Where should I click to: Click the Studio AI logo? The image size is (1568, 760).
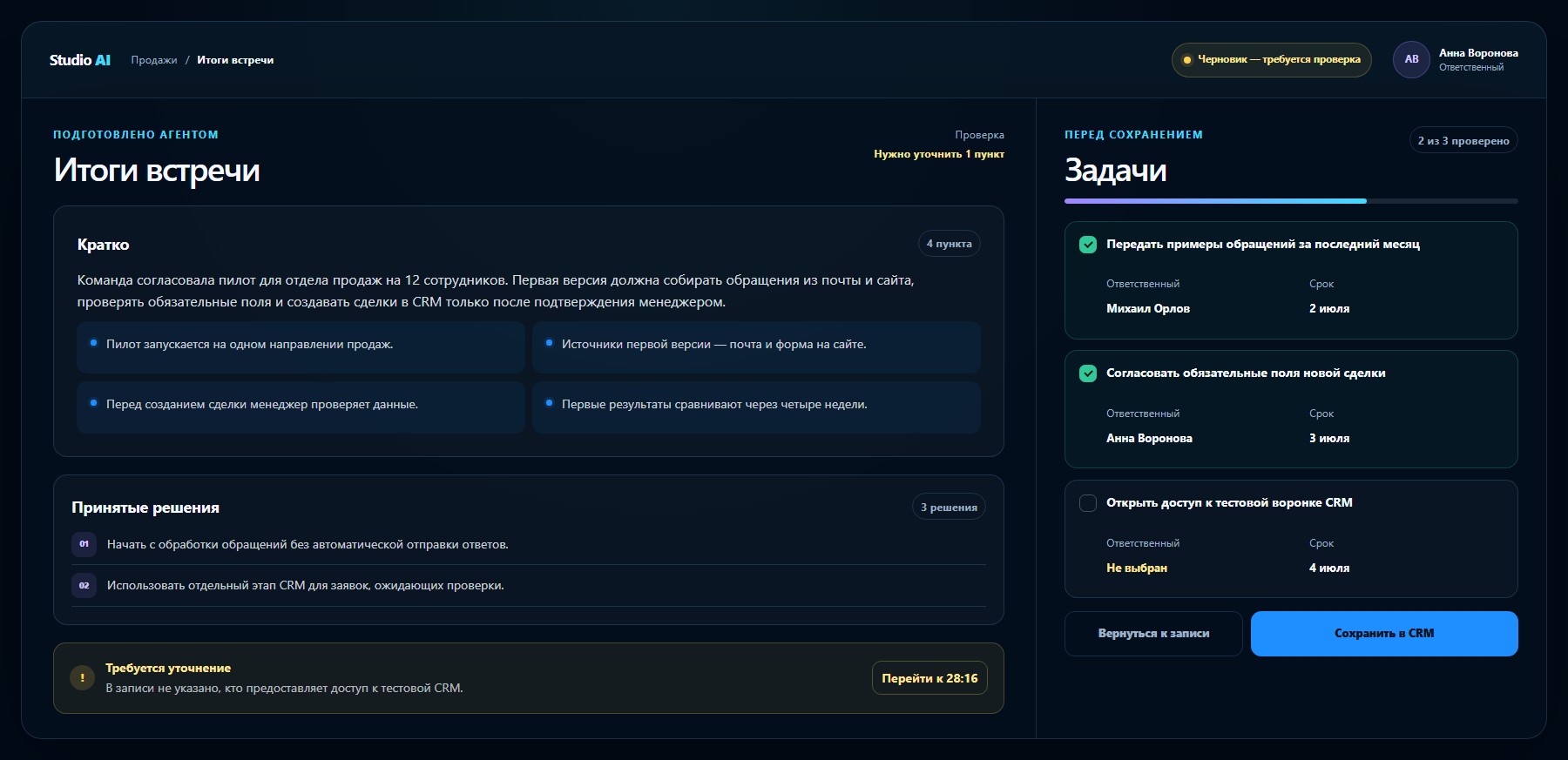click(80, 60)
